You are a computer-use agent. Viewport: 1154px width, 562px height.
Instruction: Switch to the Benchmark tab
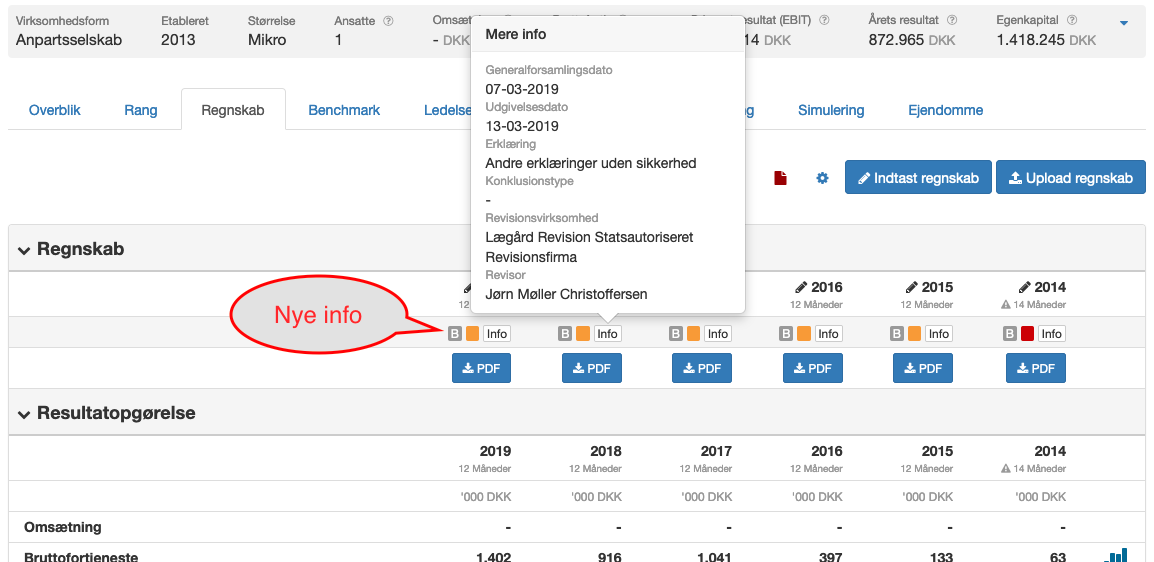(x=344, y=110)
